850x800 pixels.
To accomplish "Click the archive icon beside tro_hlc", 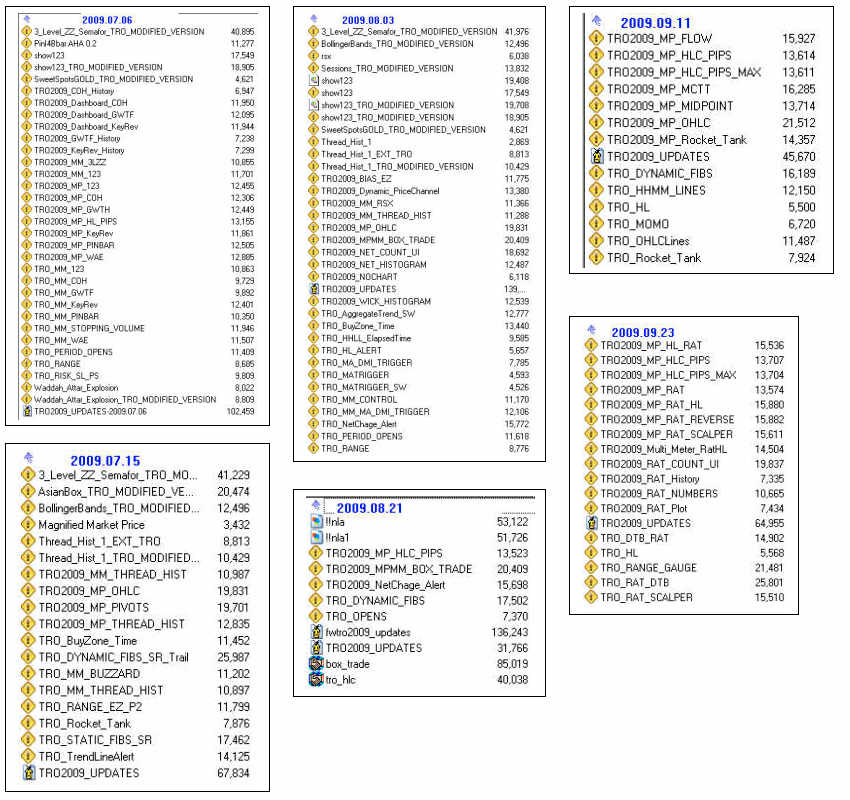I will tap(316, 679).
